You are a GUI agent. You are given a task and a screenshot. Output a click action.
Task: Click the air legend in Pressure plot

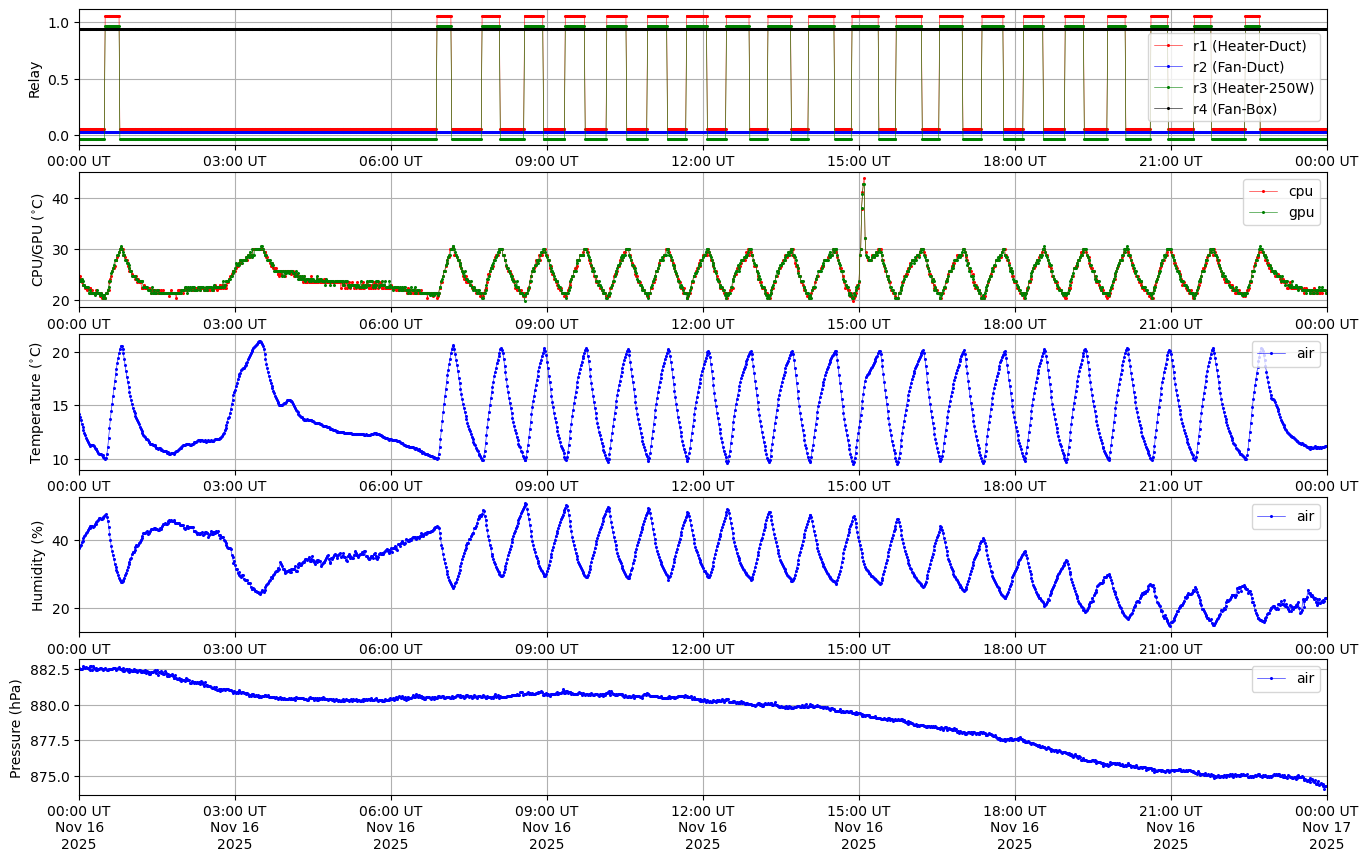pos(1296,678)
